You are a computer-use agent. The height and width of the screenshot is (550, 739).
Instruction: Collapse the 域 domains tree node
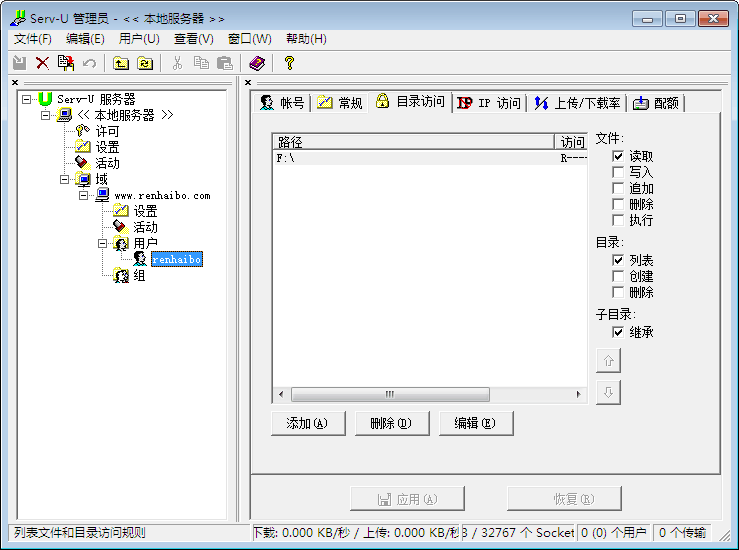point(65,180)
